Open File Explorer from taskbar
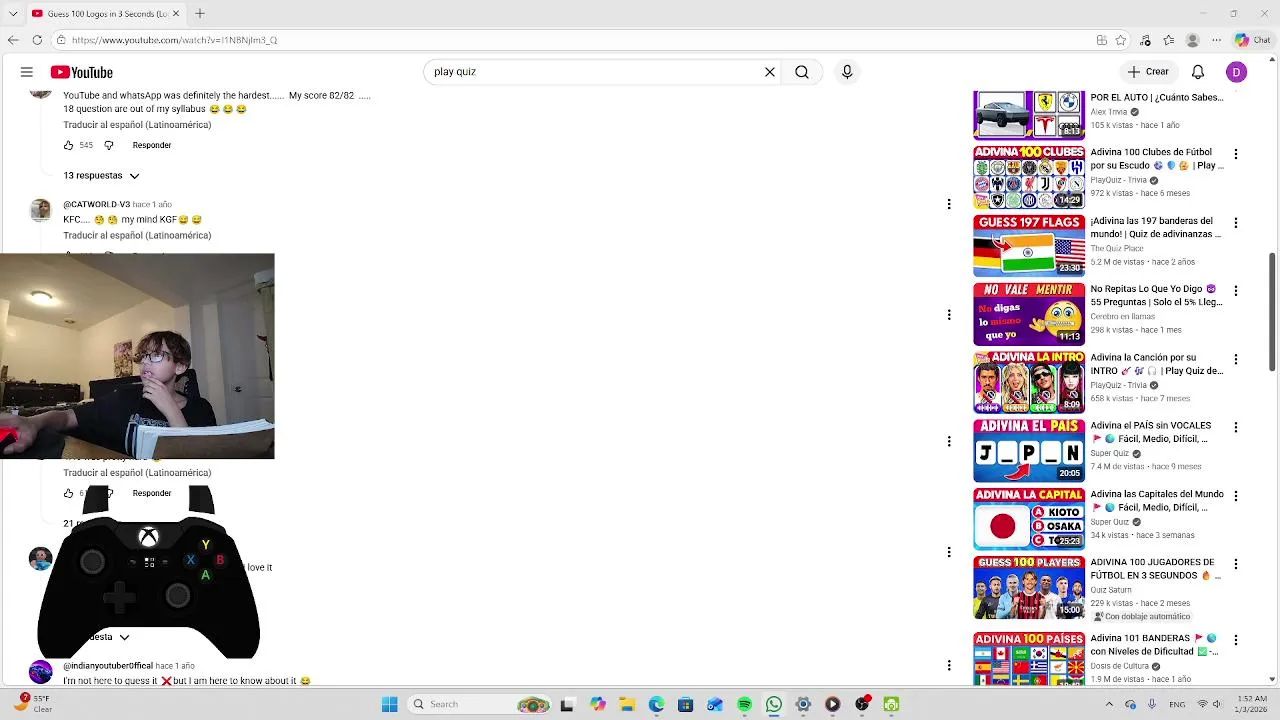This screenshot has height=720, width=1280. (627, 704)
